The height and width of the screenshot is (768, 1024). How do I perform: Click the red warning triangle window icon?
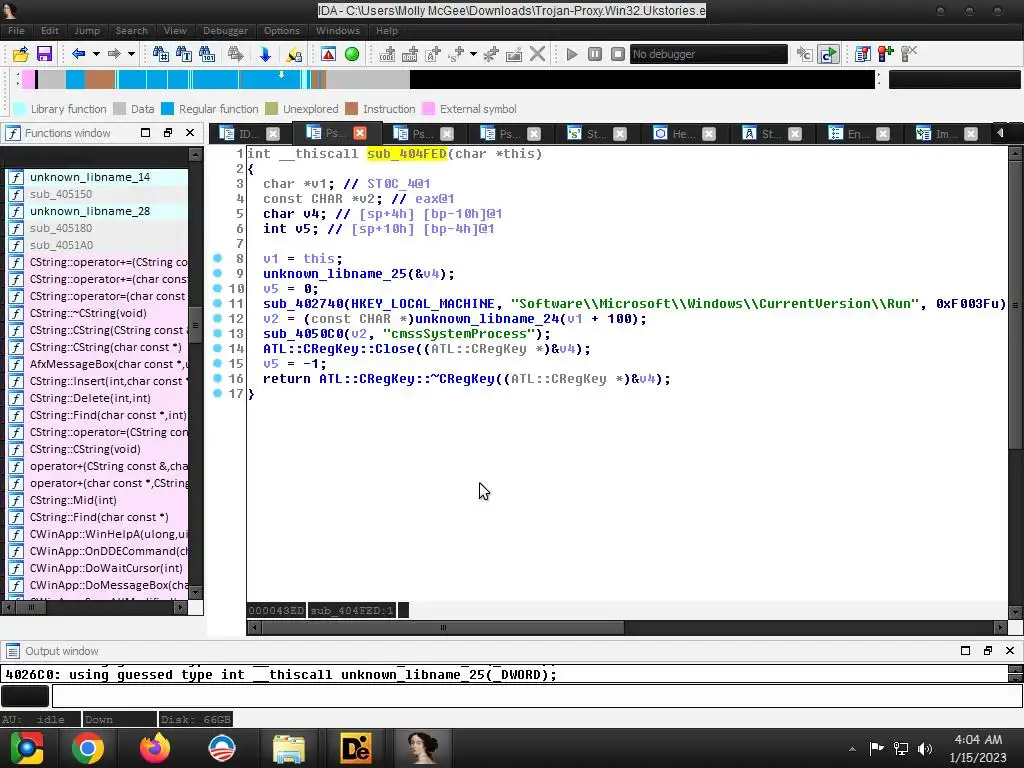(x=328, y=54)
